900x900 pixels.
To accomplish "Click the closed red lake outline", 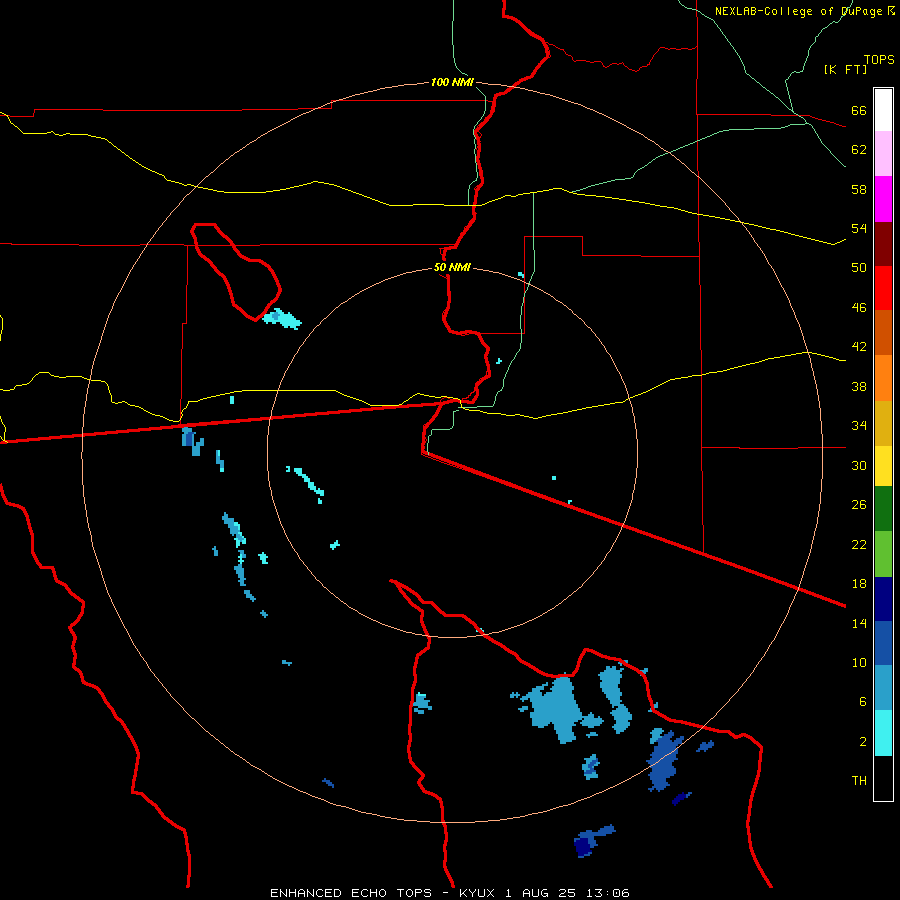I will [x=235, y=272].
